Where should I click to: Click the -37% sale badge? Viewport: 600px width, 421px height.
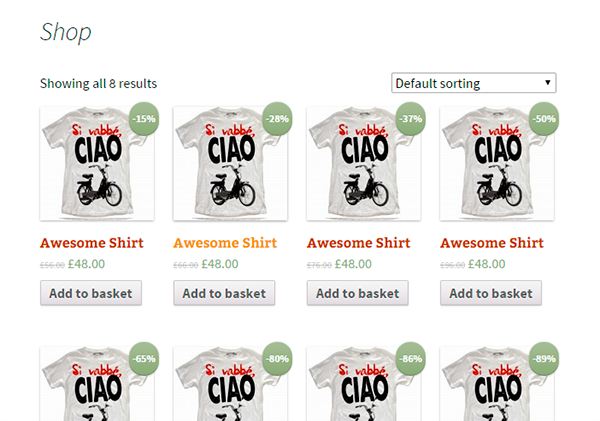point(411,119)
